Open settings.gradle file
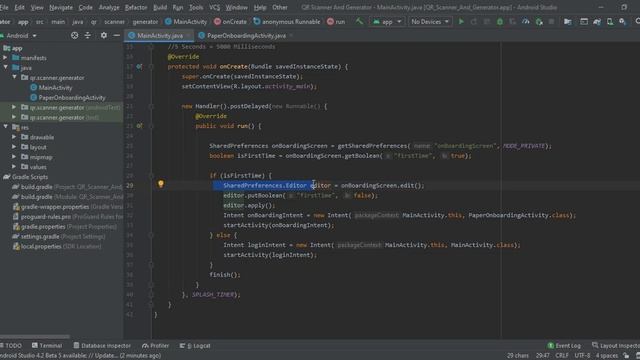Screen dimensions: 640x360 point(59,236)
